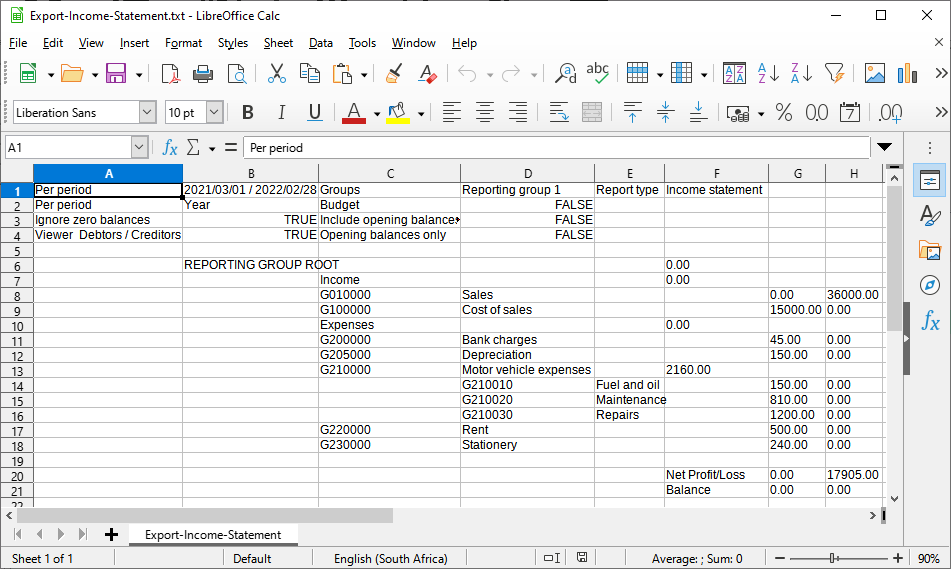Image resolution: width=951 pixels, height=569 pixels.
Task: Click the add new sheet plus button
Action: point(111,535)
